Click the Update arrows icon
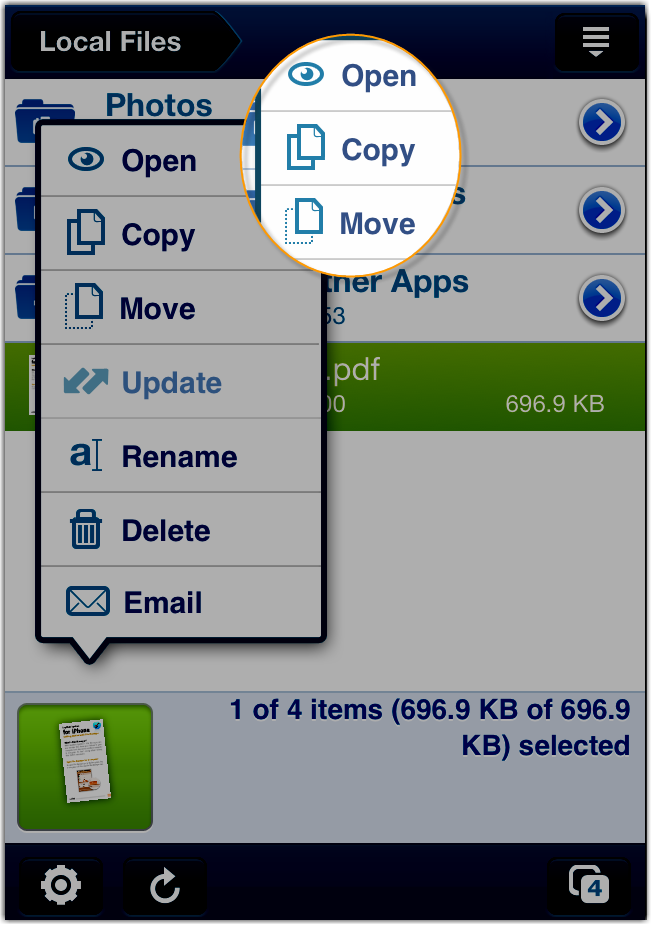 tap(86, 381)
